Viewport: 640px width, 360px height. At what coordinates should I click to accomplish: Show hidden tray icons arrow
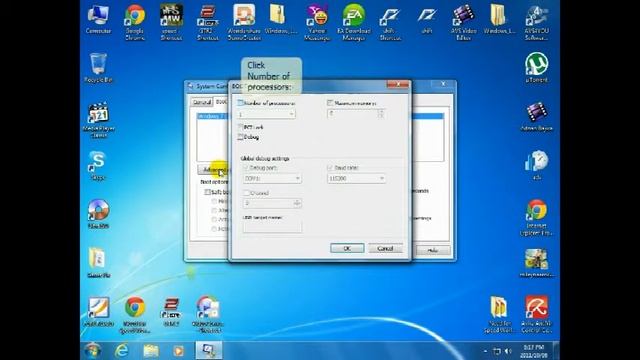pyautogui.click(x=485, y=351)
